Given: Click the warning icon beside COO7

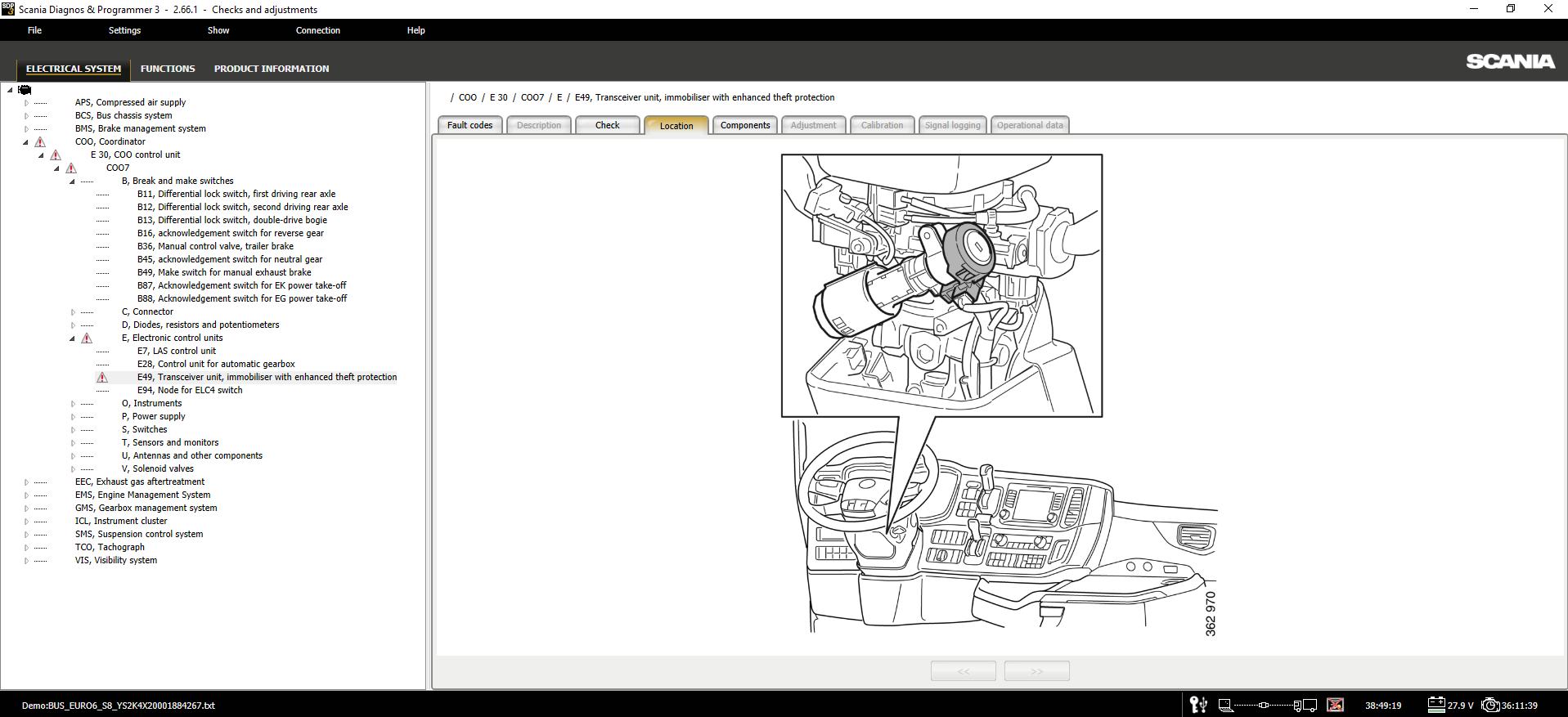Looking at the screenshot, I should click(71, 168).
